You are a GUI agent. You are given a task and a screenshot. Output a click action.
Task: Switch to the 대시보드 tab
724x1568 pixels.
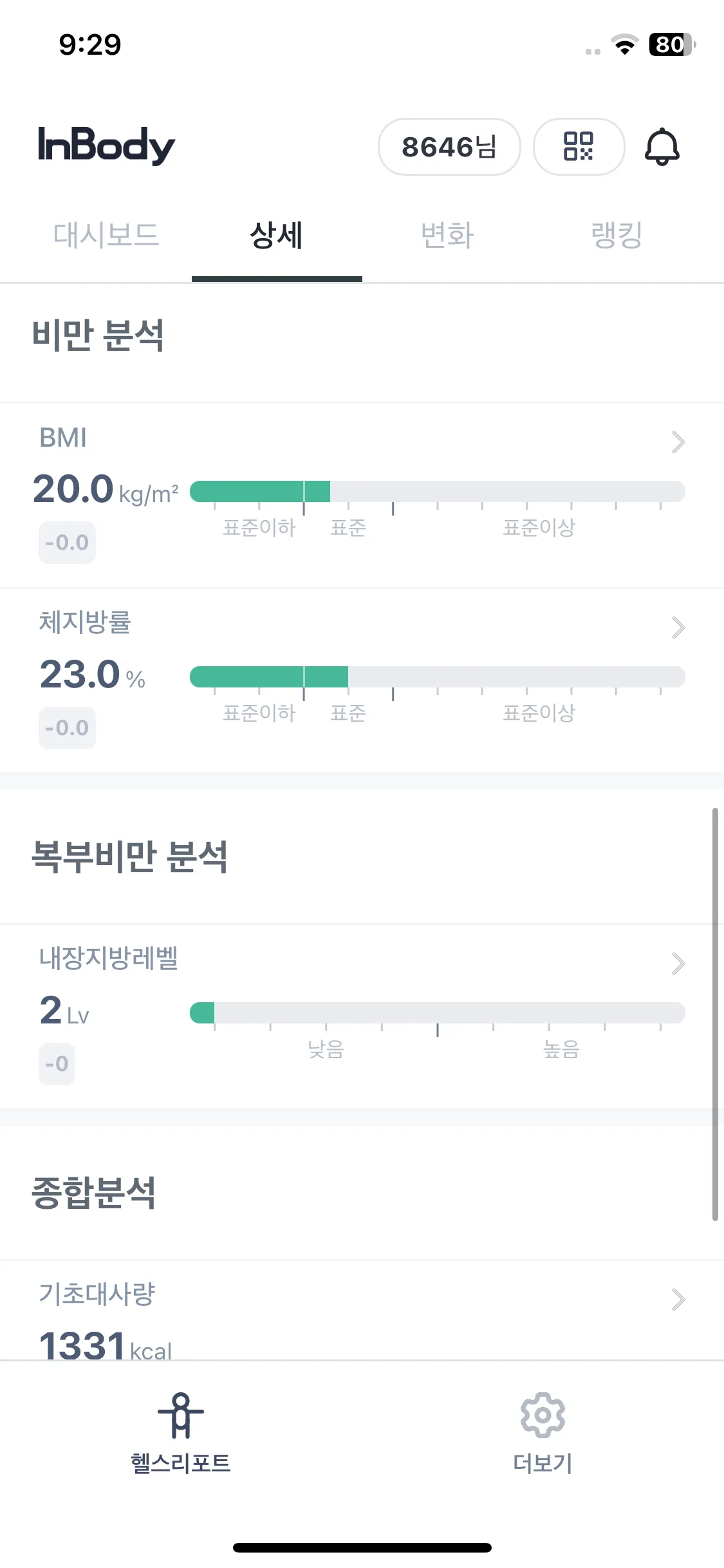(x=106, y=235)
